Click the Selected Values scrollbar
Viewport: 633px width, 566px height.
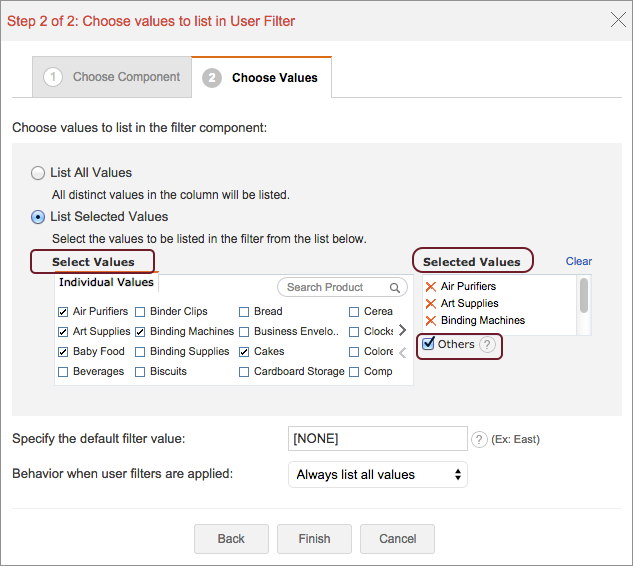pyautogui.click(x=584, y=296)
